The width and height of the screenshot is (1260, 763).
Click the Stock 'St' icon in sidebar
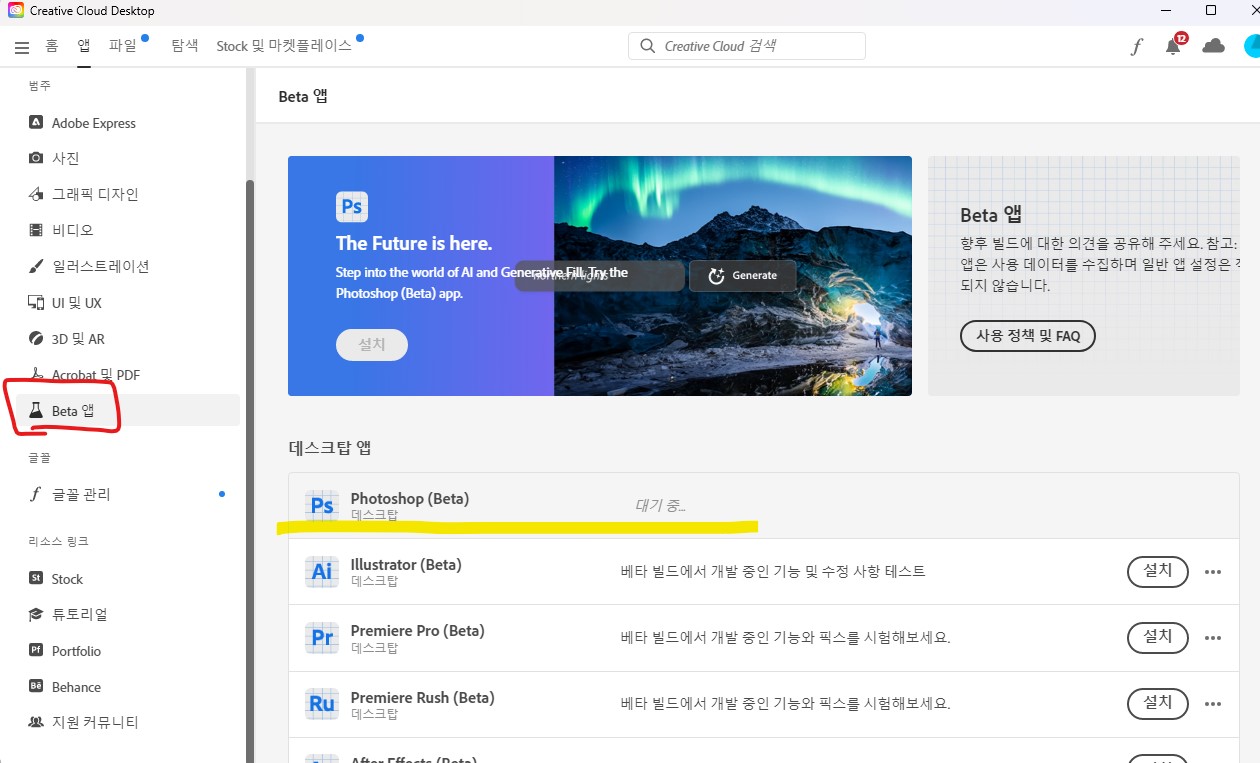coord(36,578)
